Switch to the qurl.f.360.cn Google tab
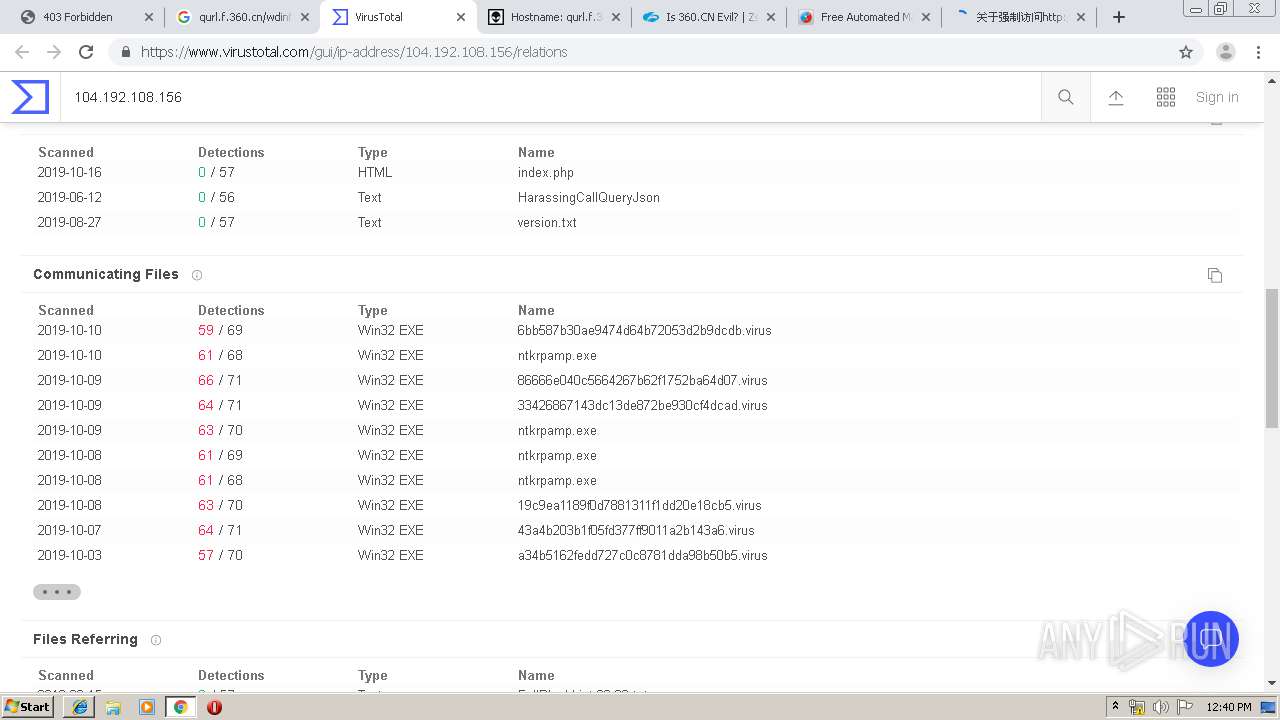 coord(242,17)
